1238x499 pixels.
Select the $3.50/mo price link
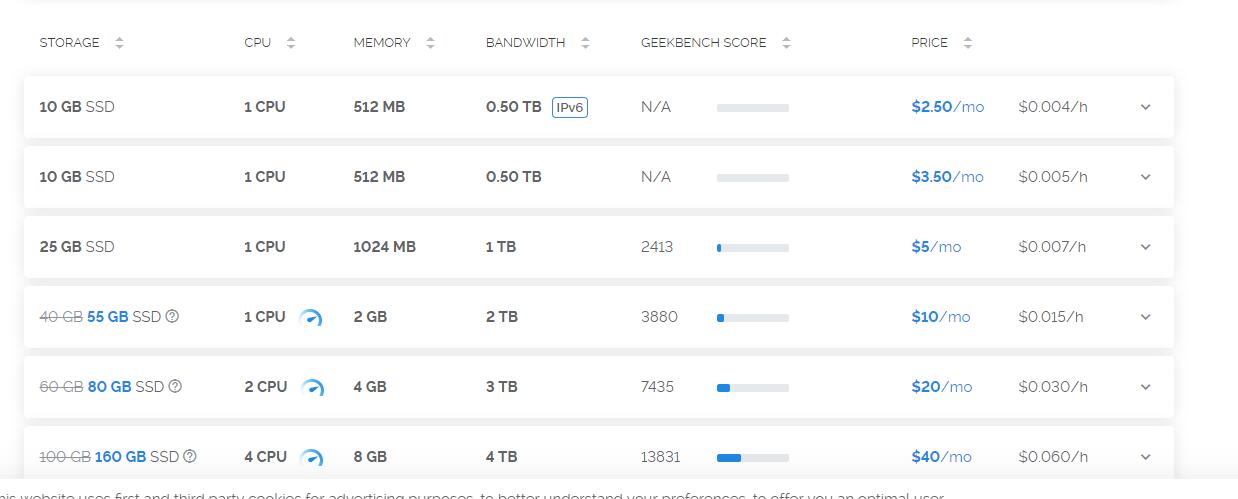947,177
